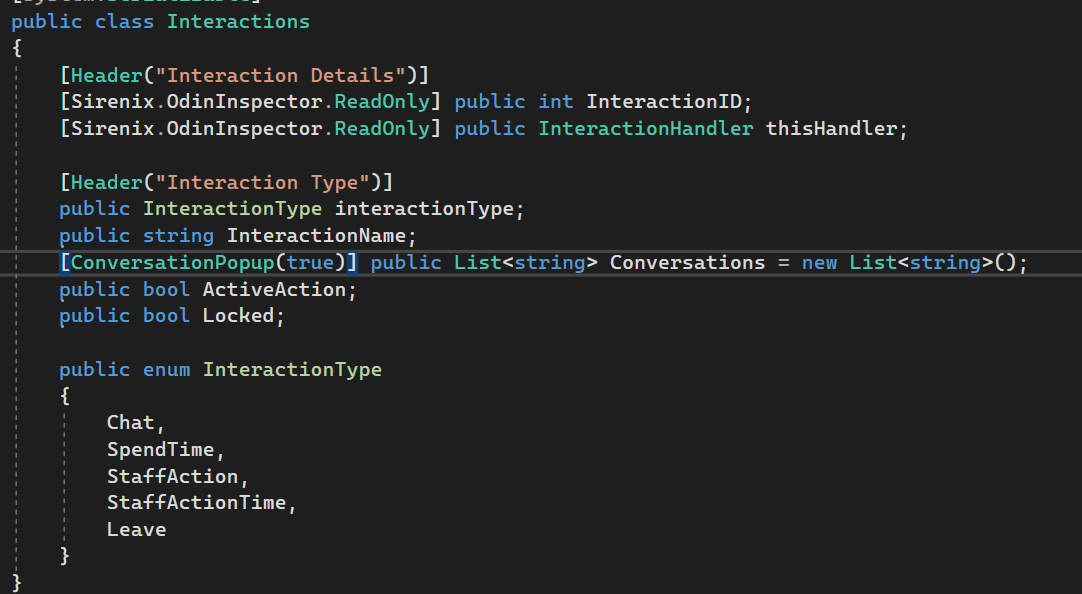Click the Locked field name

tap(238, 316)
